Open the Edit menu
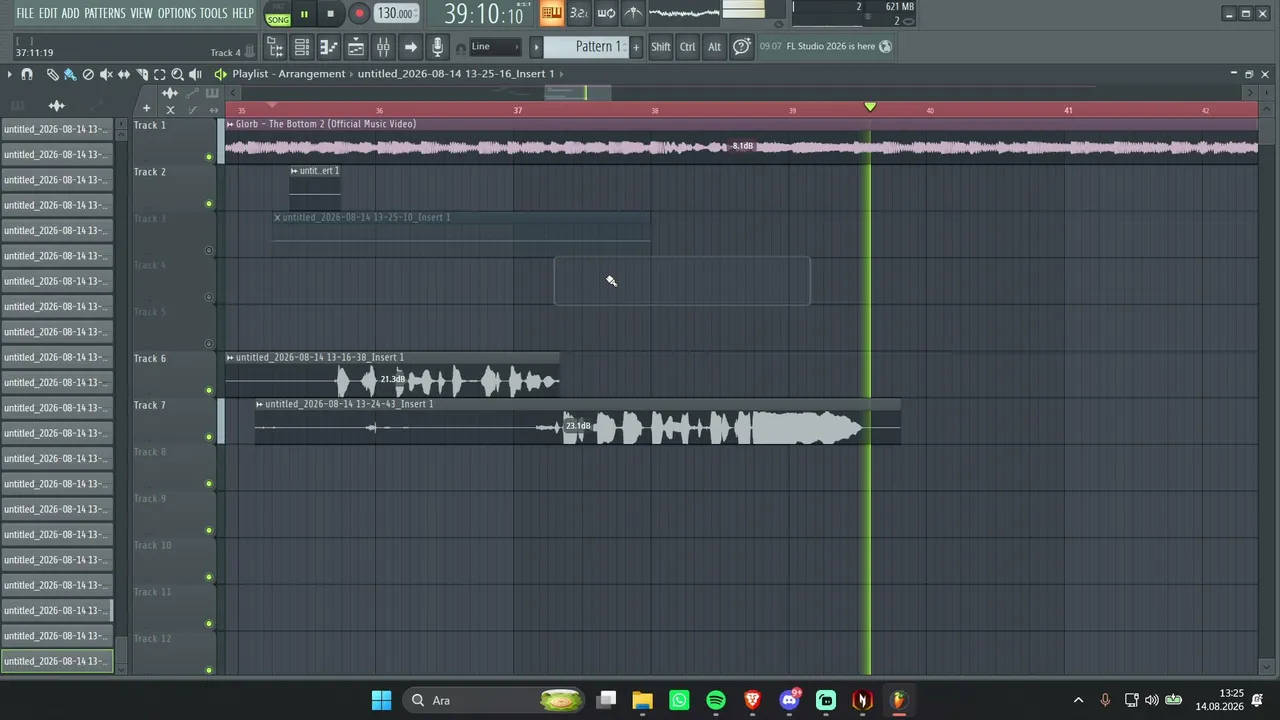 tap(48, 13)
